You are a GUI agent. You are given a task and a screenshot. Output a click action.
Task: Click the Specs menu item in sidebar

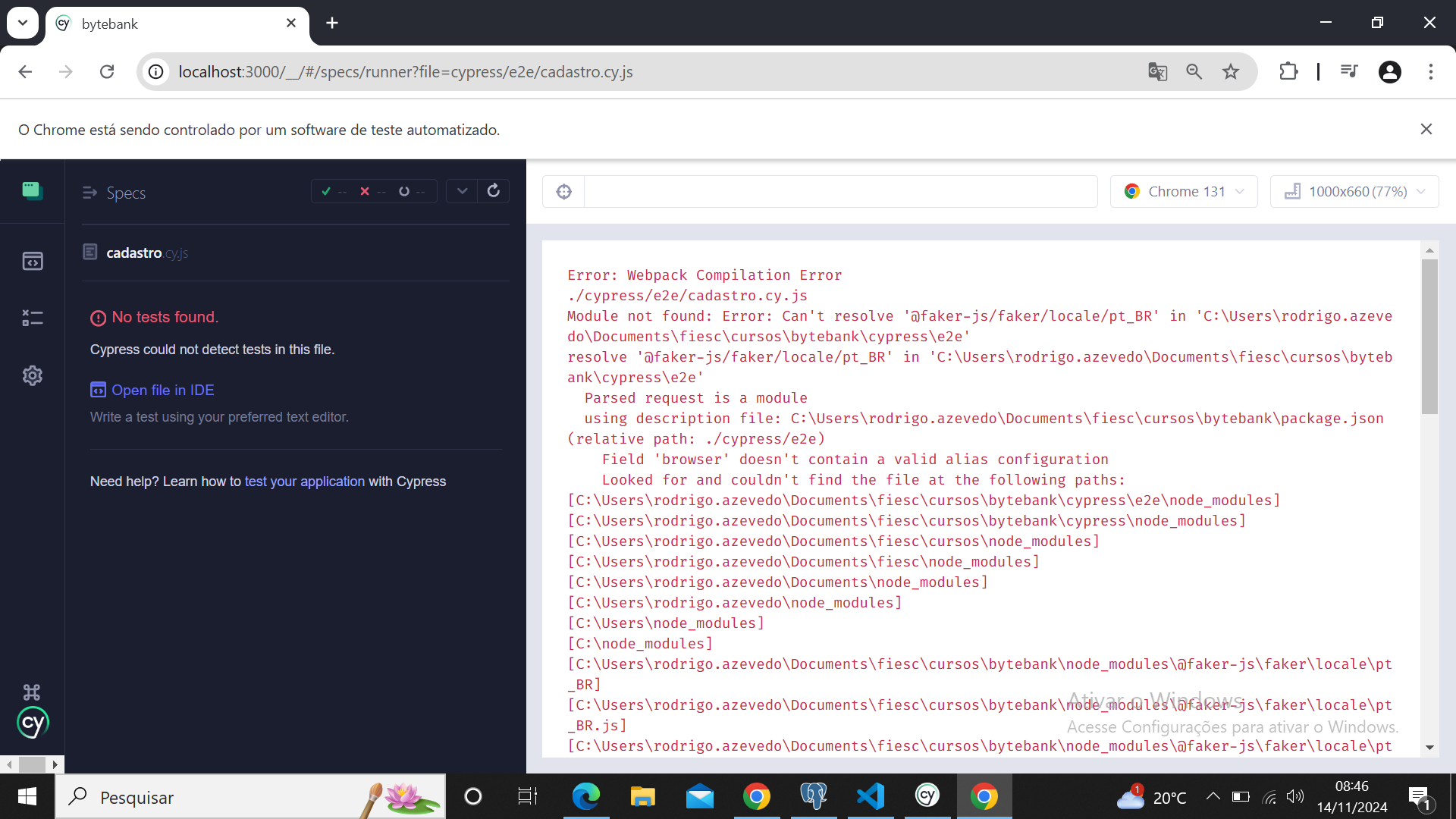pos(126,193)
